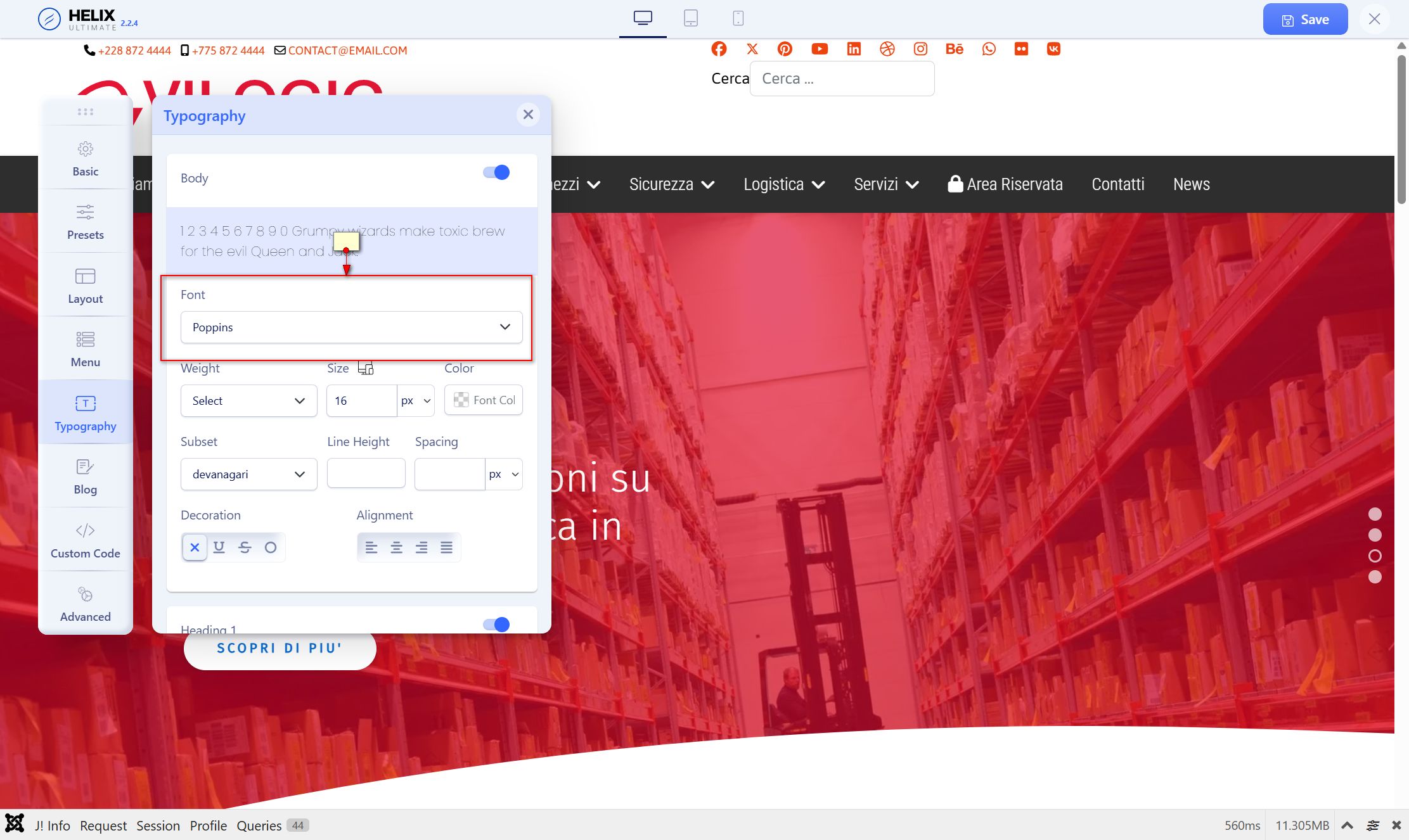Select the underline decoration icon
This screenshot has width=1409, height=840.
pos(219,547)
